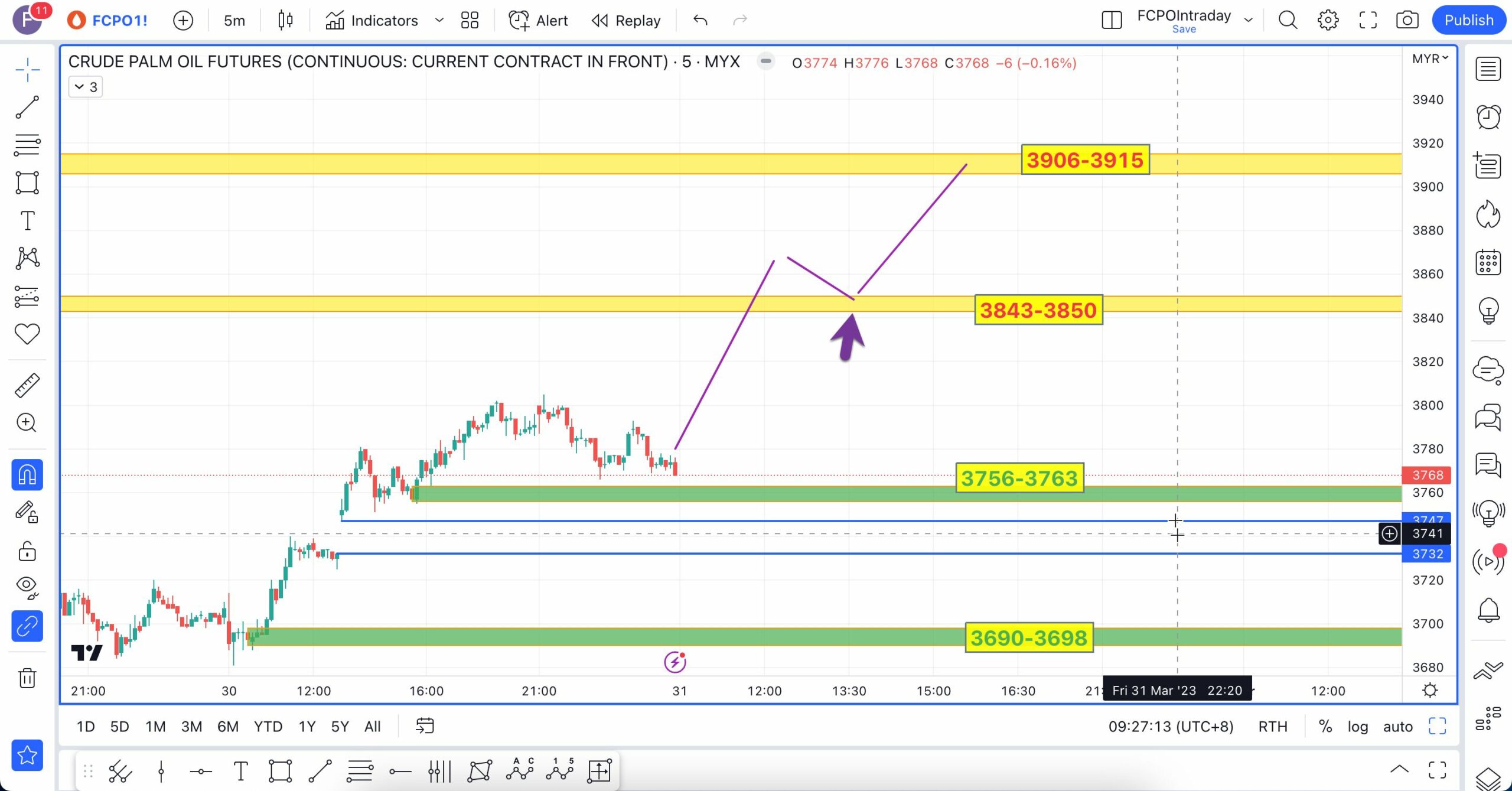
Task: Click the FCPO1! symbol search field
Action: point(119,21)
